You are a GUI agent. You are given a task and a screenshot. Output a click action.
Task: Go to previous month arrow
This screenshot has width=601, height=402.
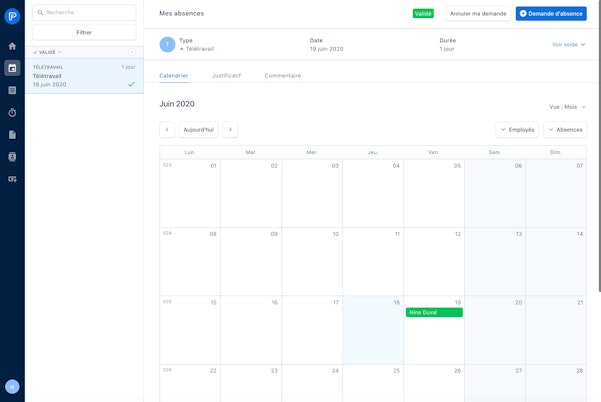pos(167,130)
